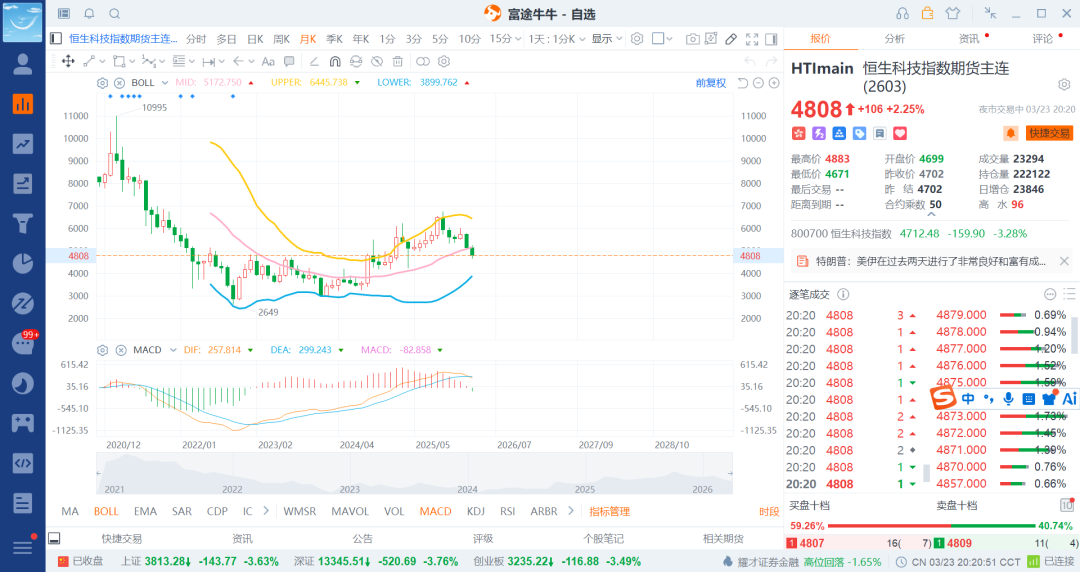Open account profile in left sidebar
This screenshot has height=572, width=1080.
click(x=23, y=64)
